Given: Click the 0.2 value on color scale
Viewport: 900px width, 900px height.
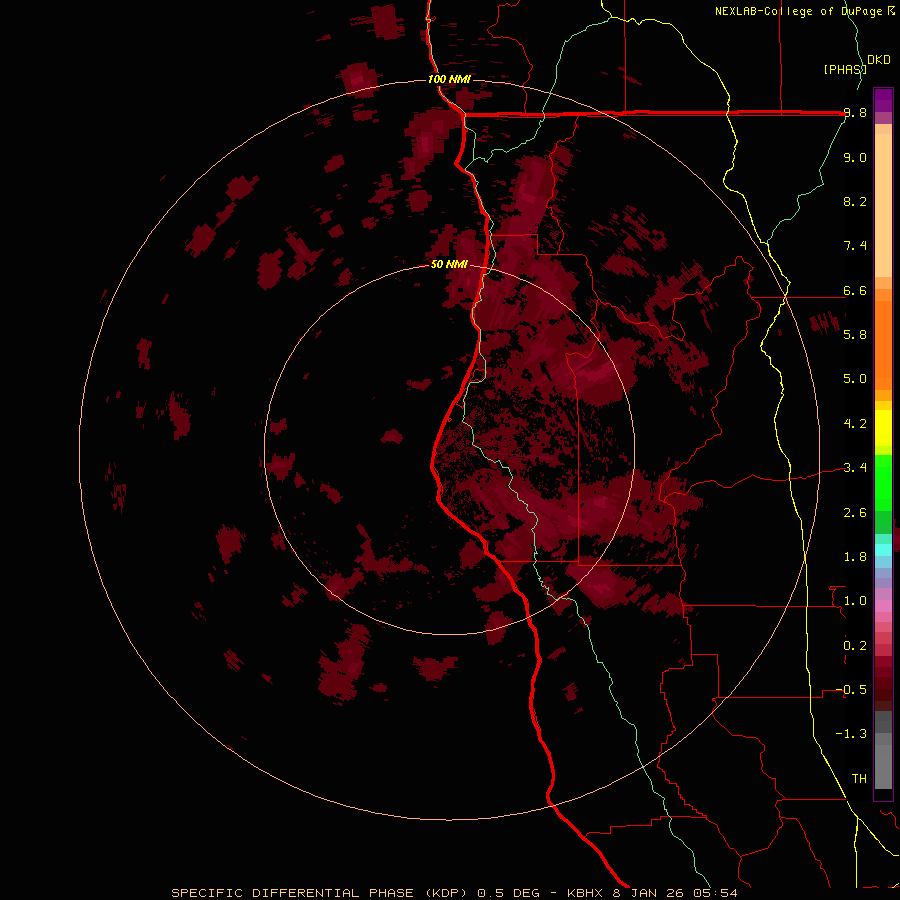Looking at the screenshot, I should pos(855,646).
